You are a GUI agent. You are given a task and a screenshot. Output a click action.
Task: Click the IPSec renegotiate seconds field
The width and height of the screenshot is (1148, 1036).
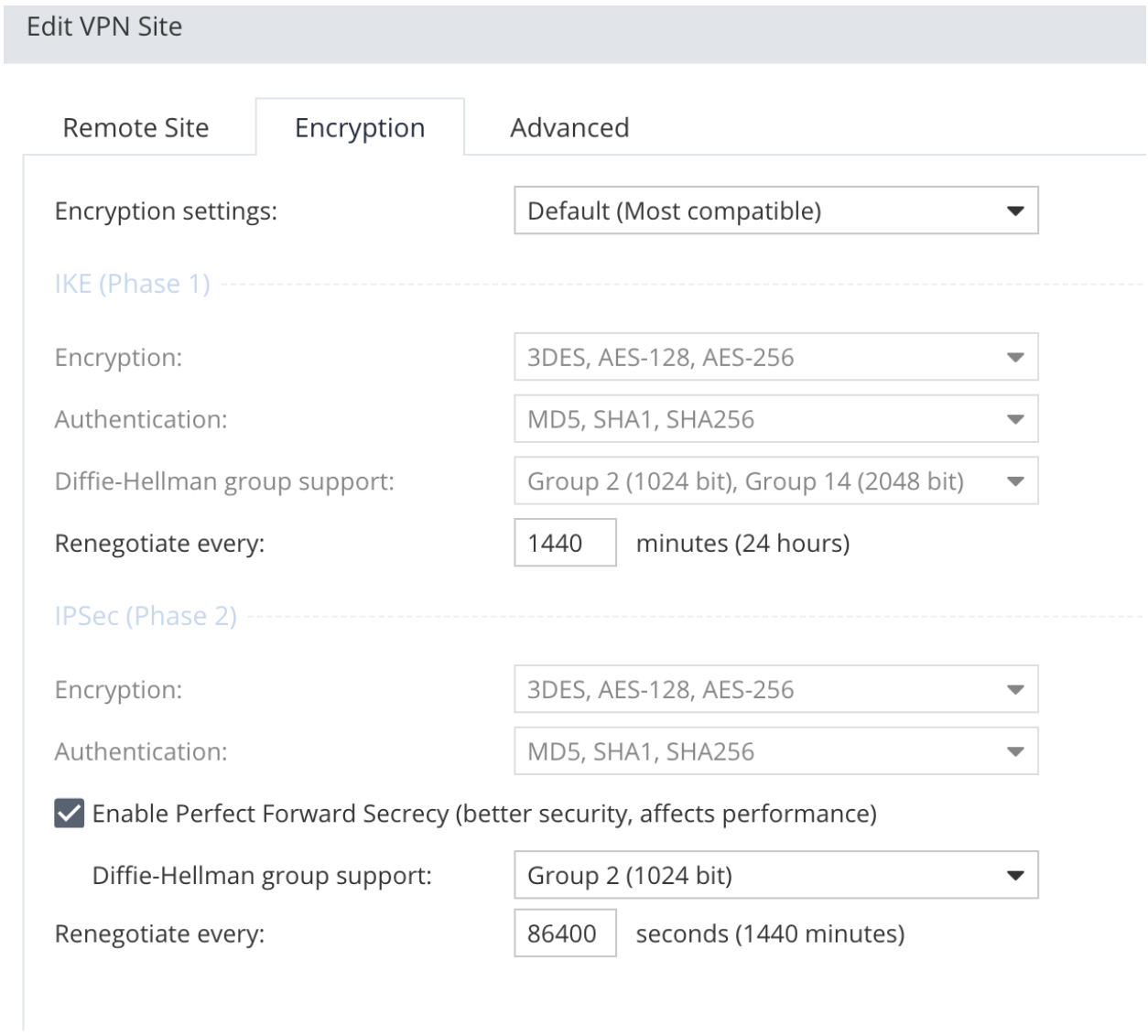click(564, 934)
